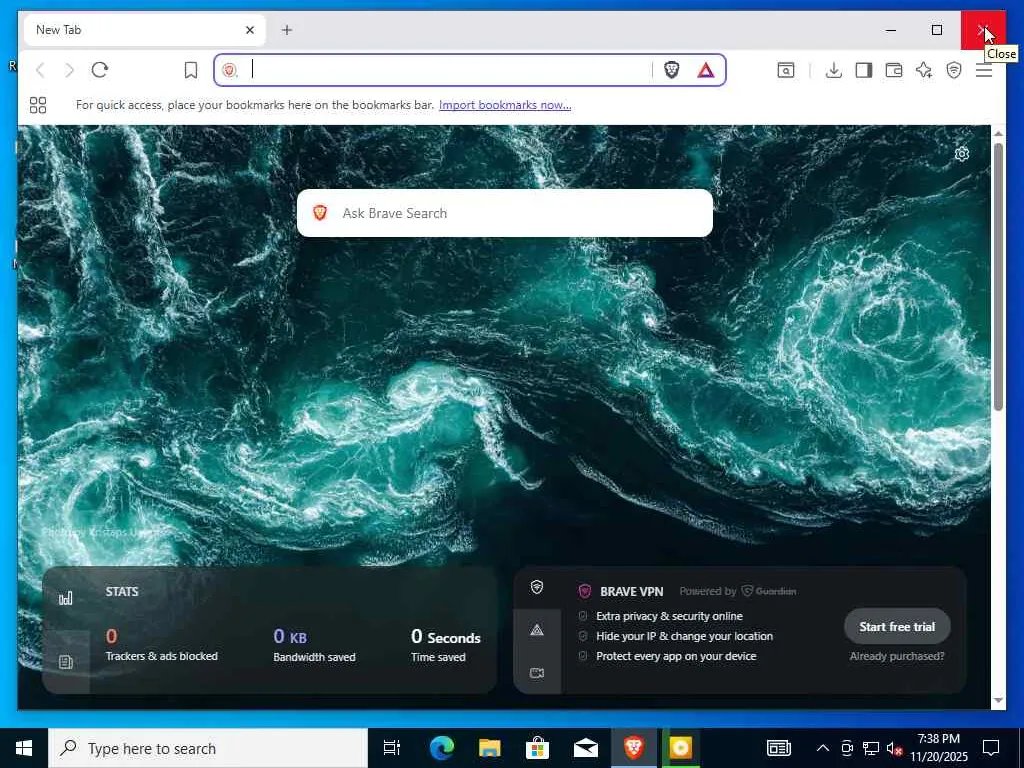Open Brave VPN toolbar icon
This screenshot has height=768, width=1024.
pyautogui.click(x=953, y=70)
